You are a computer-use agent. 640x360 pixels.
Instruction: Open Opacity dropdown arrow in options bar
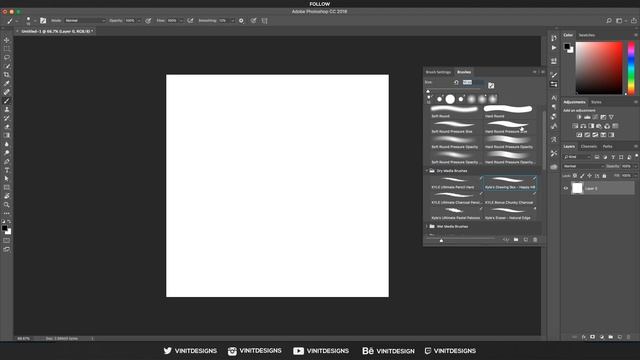coord(139,20)
